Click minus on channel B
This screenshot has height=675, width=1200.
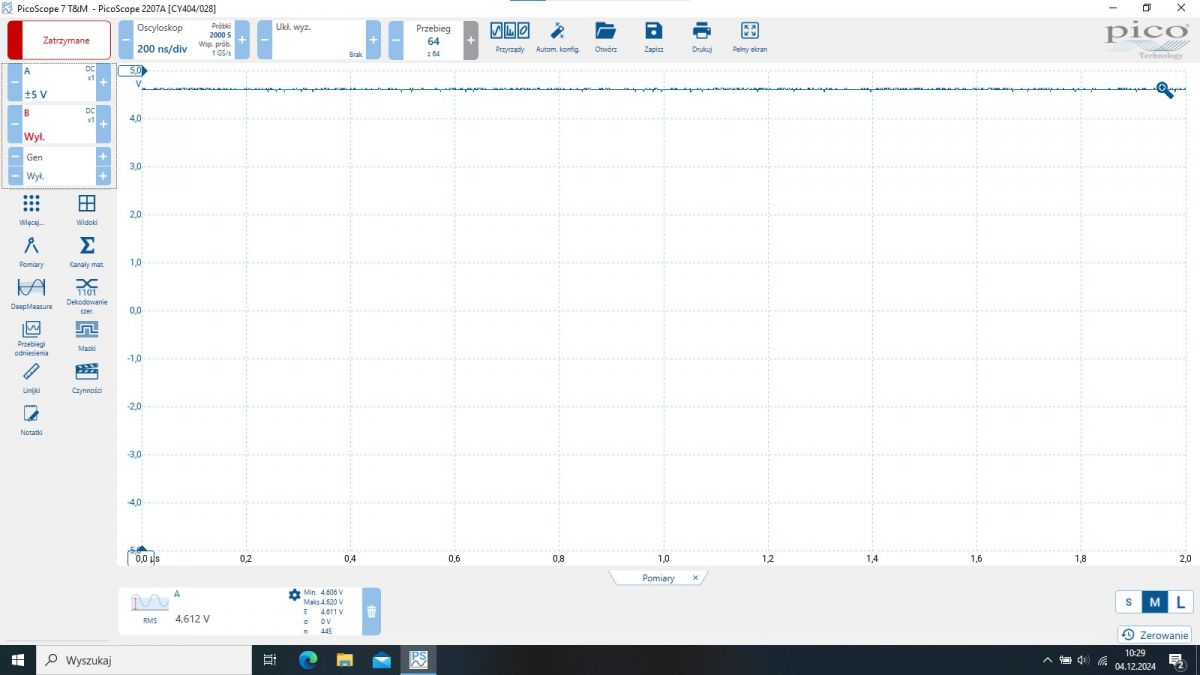15,125
